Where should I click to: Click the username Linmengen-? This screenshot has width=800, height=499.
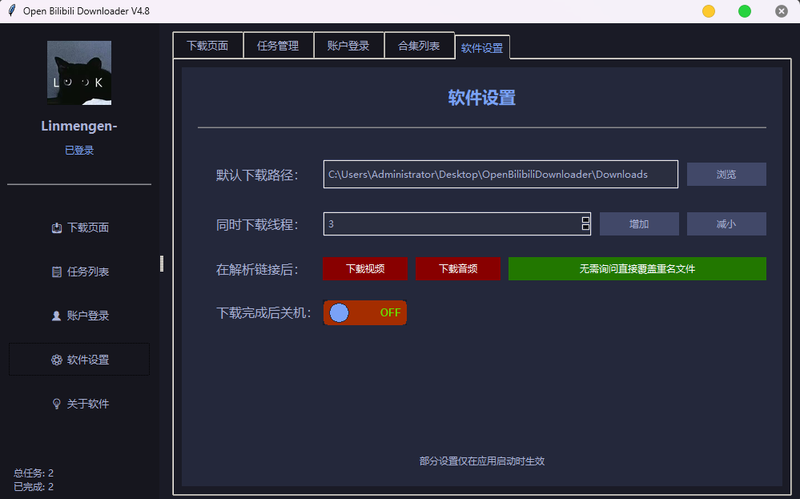[x=79, y=126]
